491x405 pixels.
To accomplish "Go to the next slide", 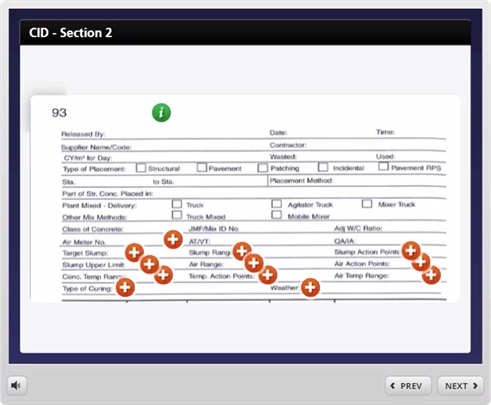I will pos(460,386).
